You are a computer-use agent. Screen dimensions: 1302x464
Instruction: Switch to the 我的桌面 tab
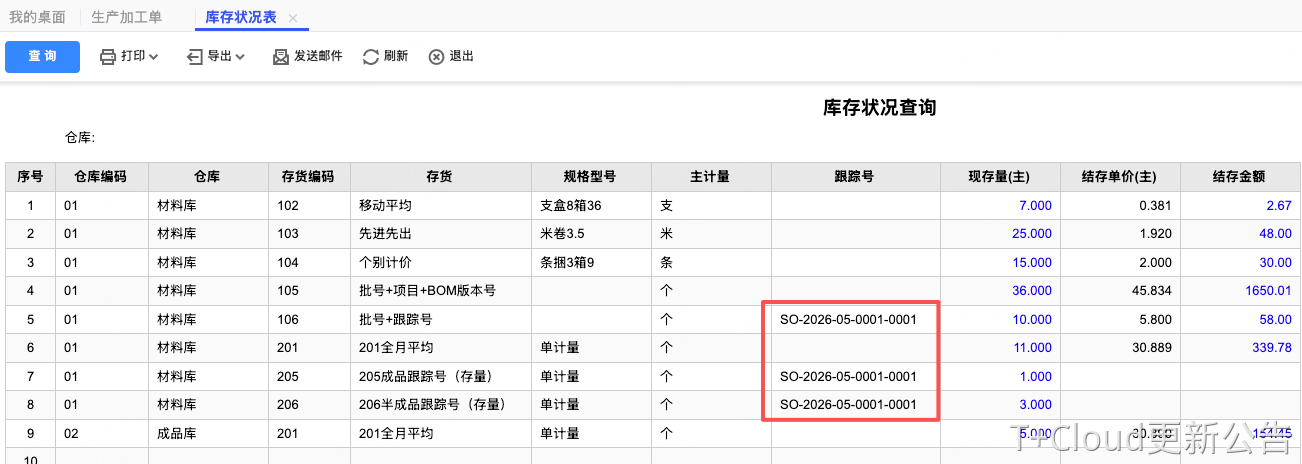coord(38,17)
